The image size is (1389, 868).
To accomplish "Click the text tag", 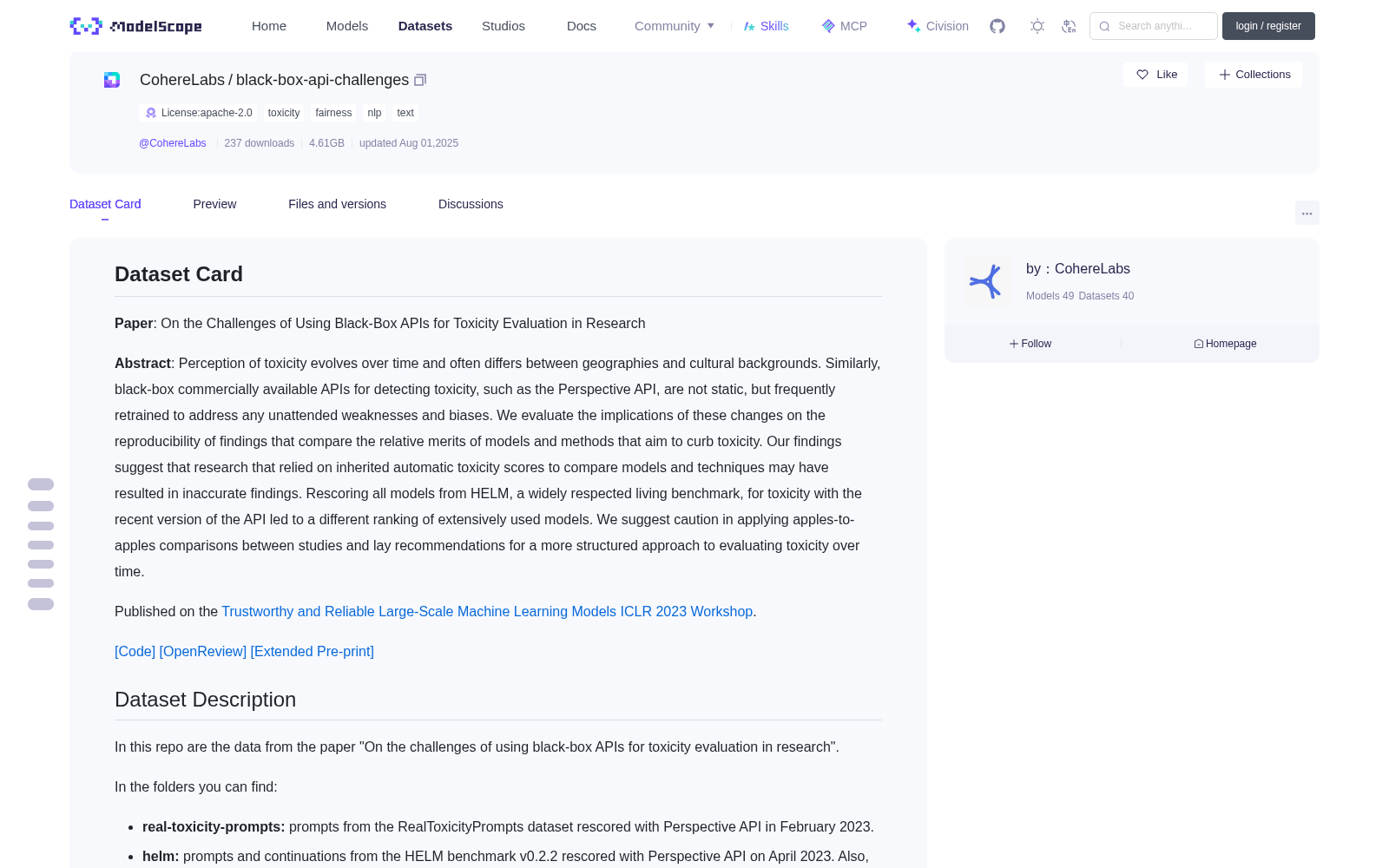I will [x=405, y=113].
